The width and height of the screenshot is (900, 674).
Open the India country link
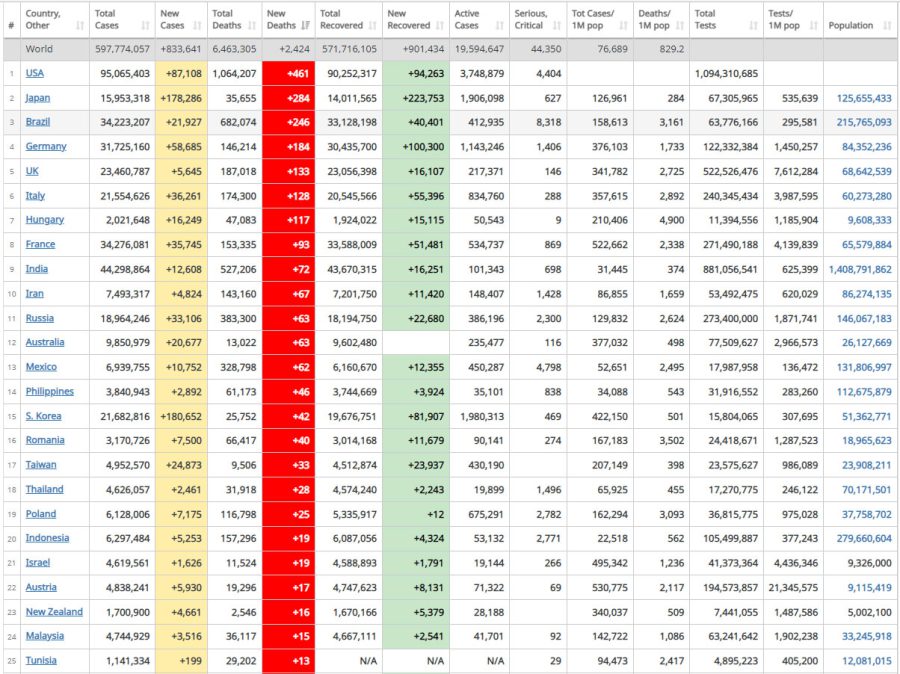point(37,269)
